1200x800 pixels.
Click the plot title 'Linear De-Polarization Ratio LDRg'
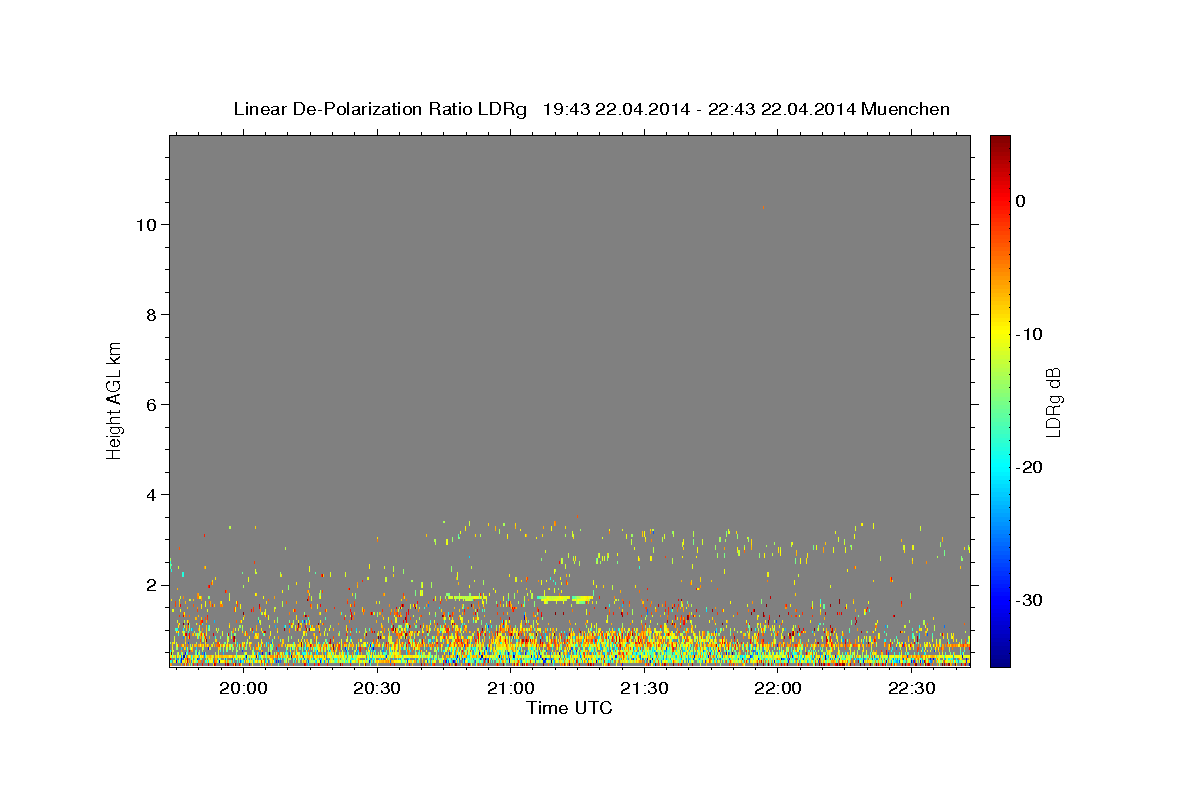[380, 109]
